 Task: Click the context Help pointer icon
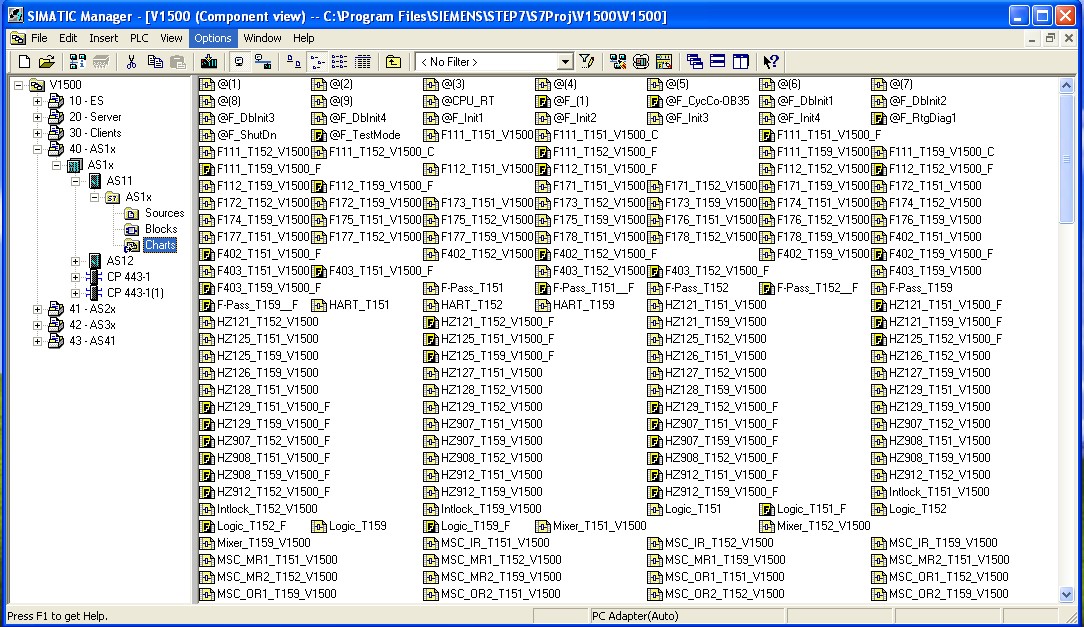point(772,62)
